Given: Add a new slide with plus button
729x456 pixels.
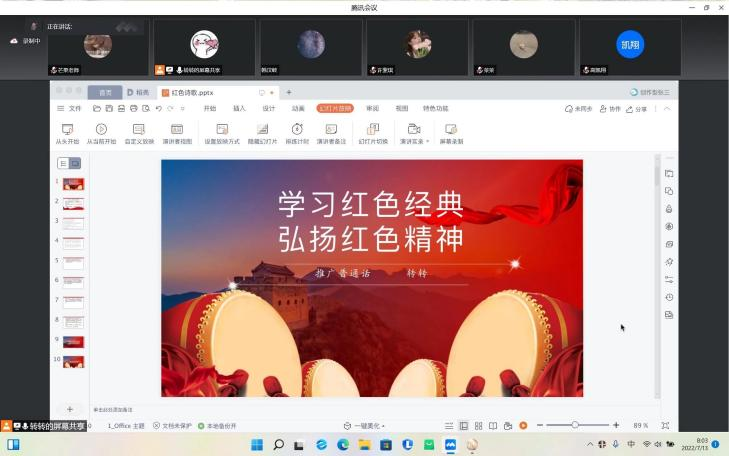Looking at the screenshot, I should [x=69, y=409].
